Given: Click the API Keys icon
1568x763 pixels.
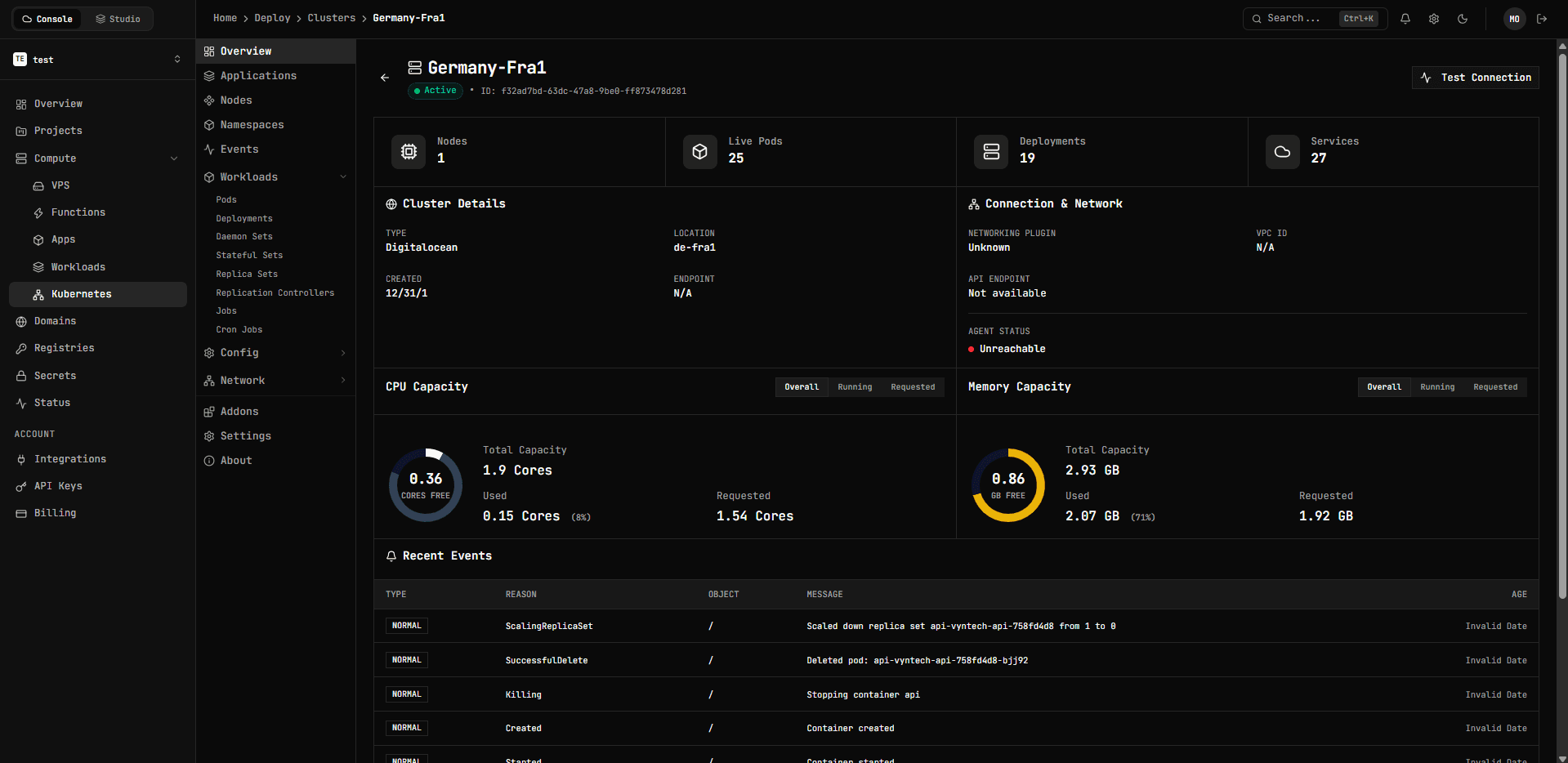Looking at the screenshot, I should pyautogui.click(x=21, y=486).
